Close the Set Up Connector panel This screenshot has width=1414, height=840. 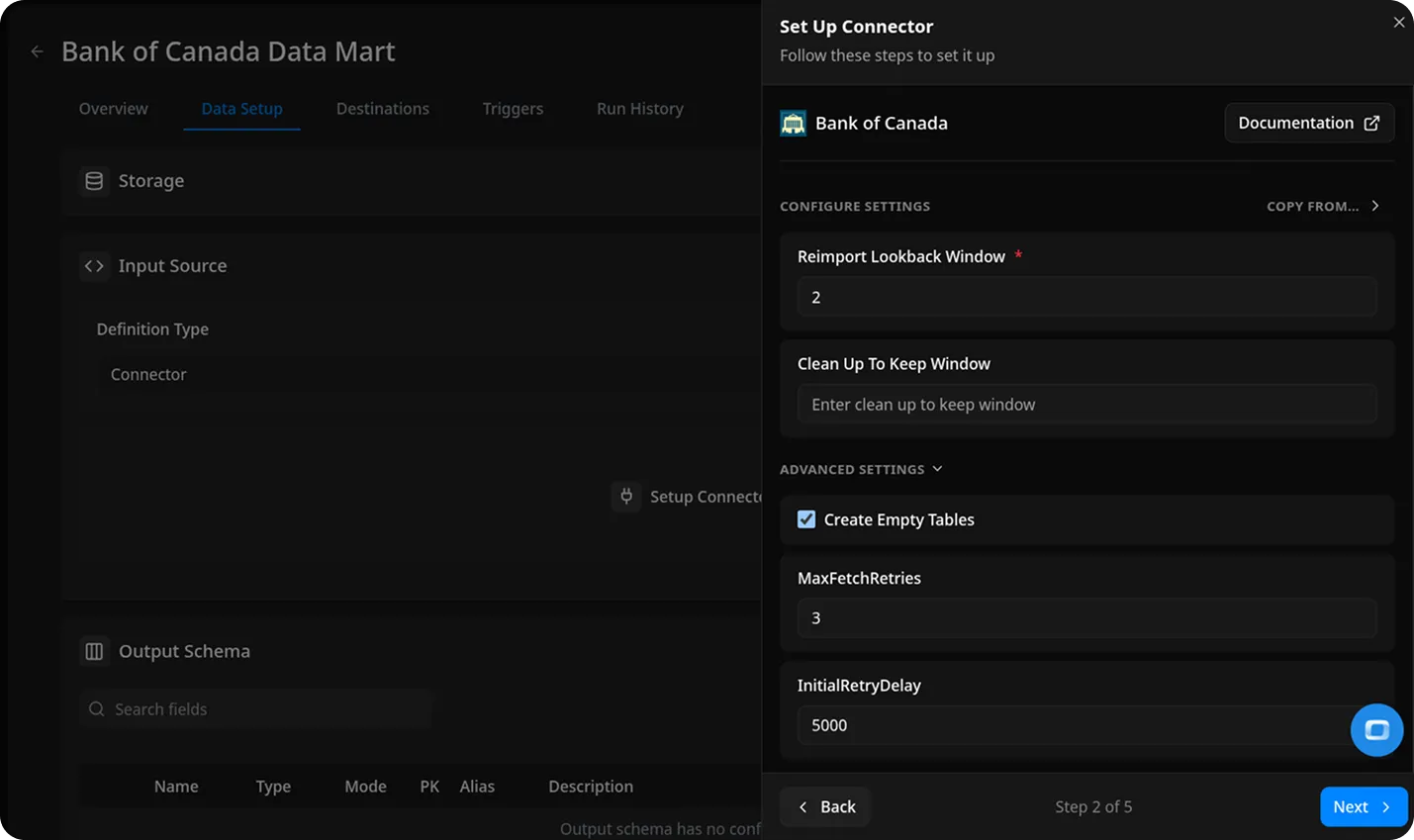(x=1398, y=23)
